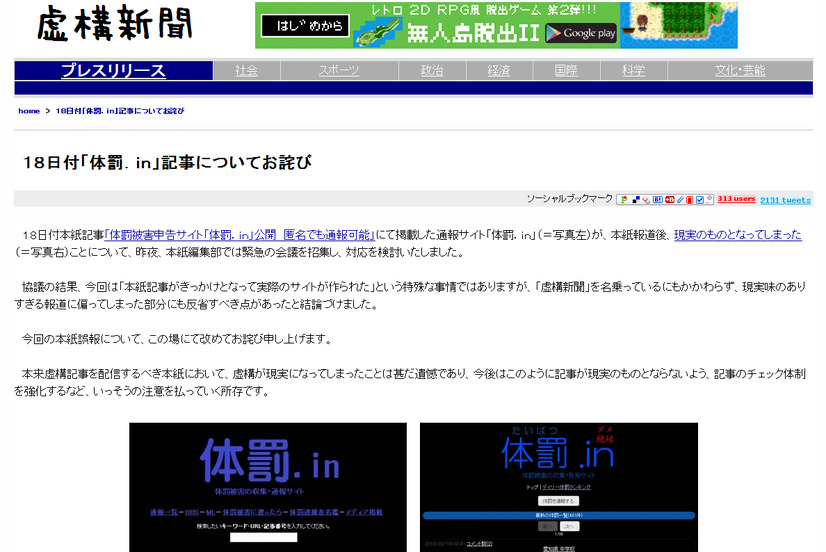Open the 現実のものとなってしまった link
Screen dimensions: 826x552
[738, 235]
